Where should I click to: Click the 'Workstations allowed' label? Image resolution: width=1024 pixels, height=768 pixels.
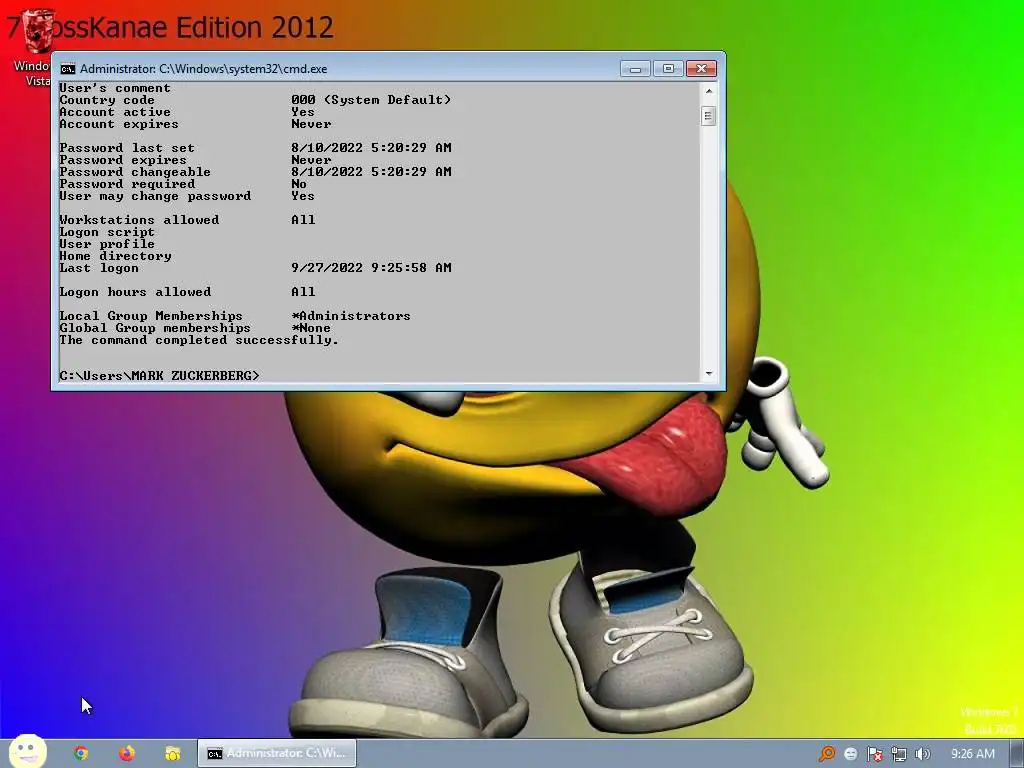tap(139, 220)
